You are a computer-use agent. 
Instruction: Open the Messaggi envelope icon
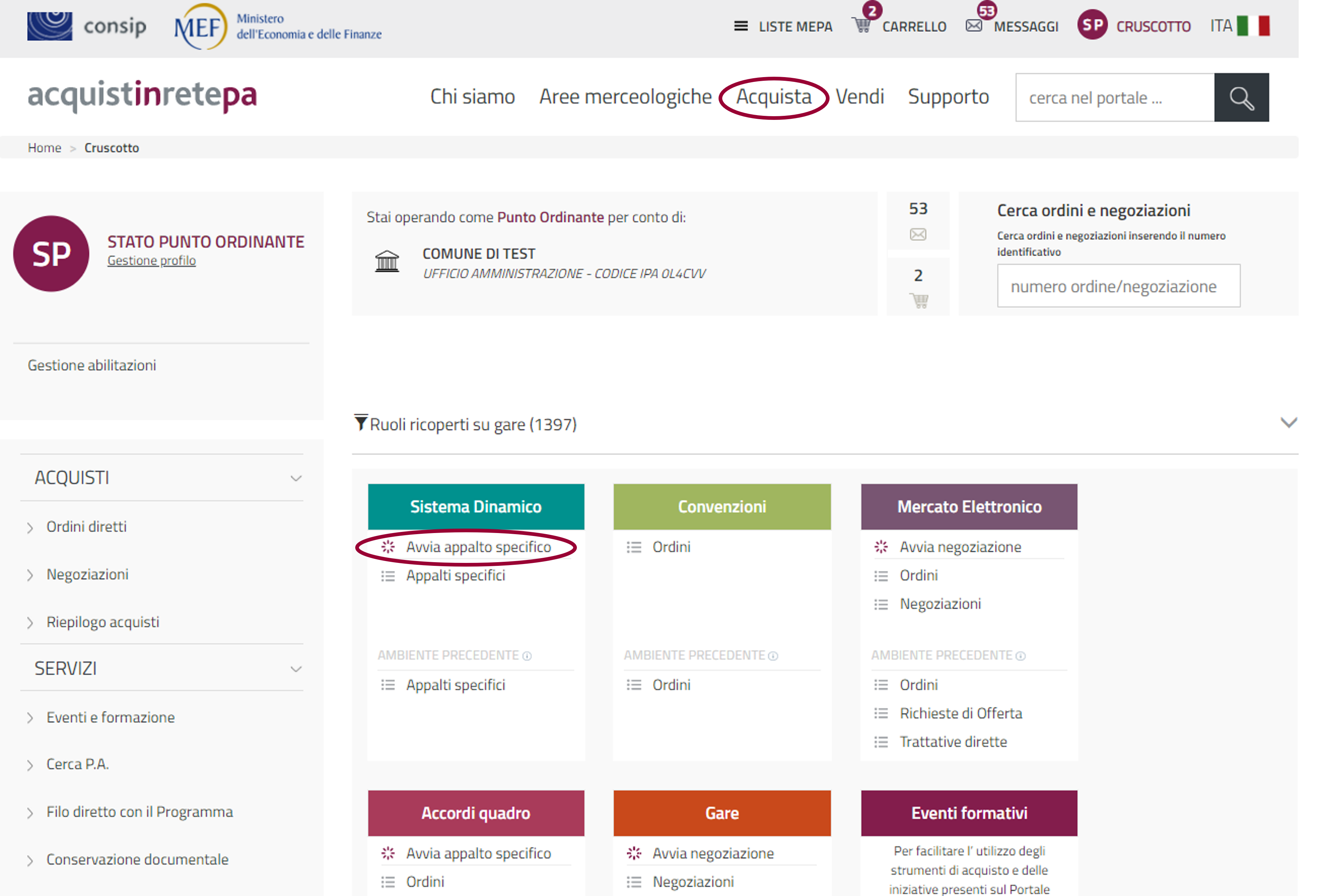973,25
